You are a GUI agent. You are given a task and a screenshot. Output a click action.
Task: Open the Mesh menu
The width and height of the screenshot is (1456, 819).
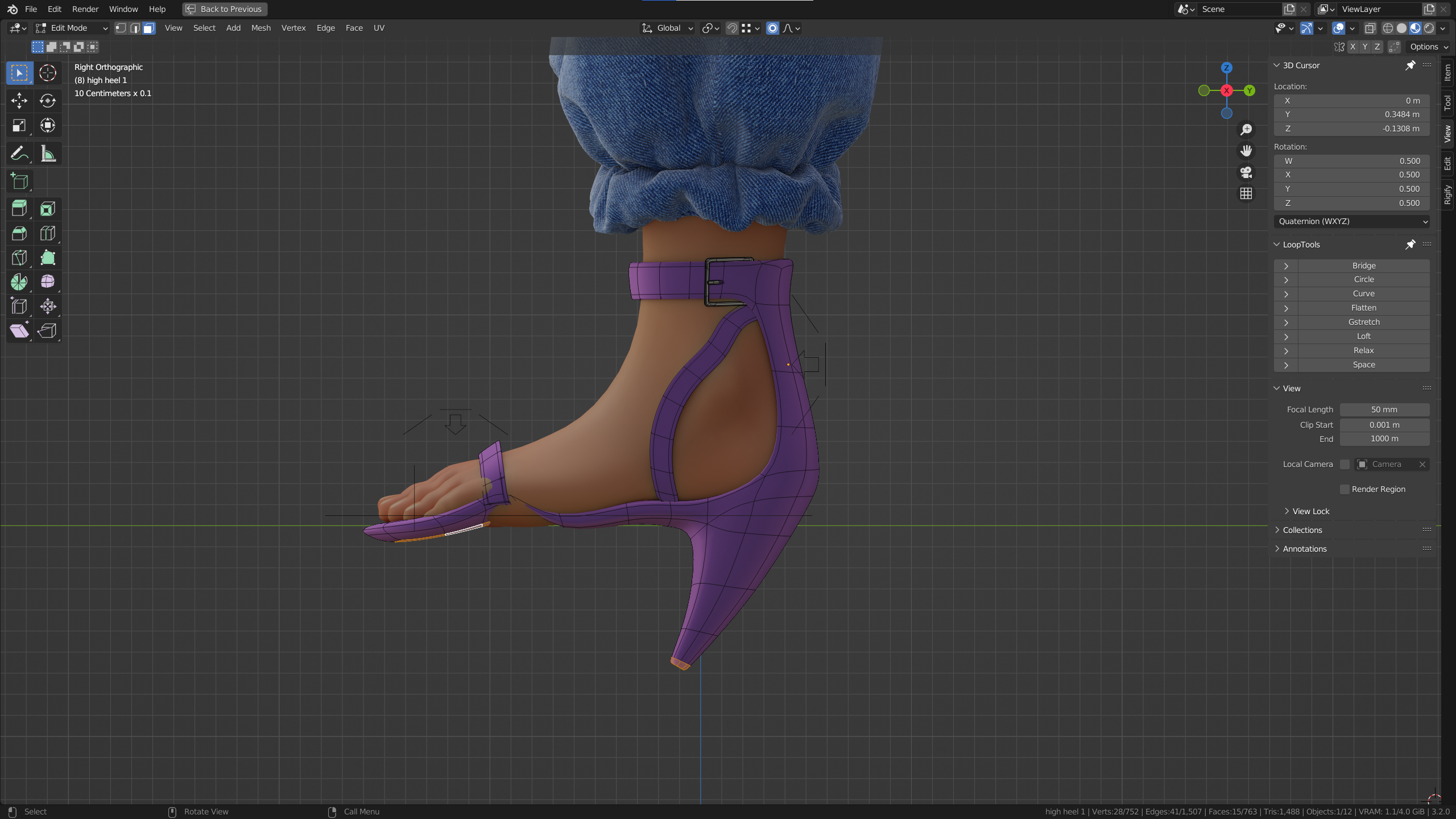261,28
